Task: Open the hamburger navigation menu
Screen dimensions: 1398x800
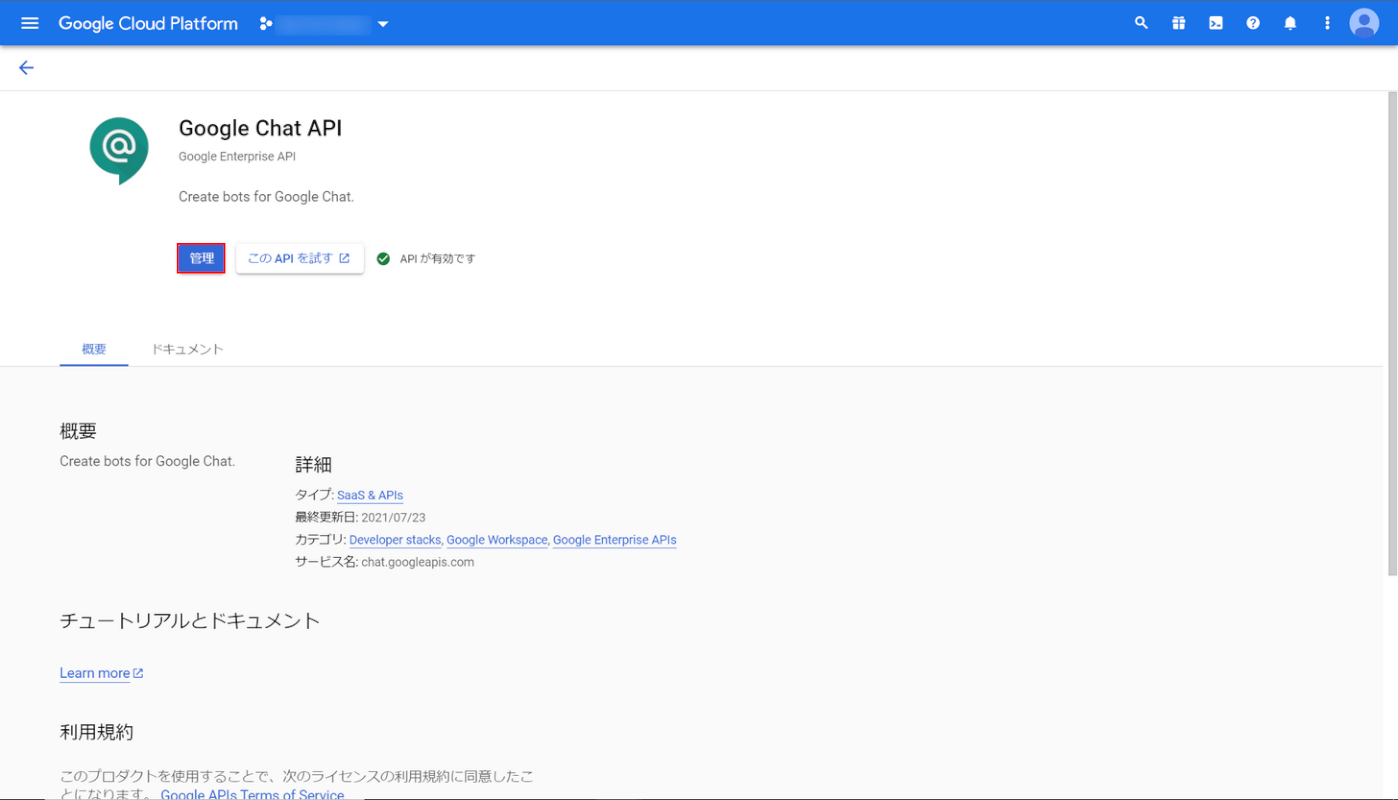Action: (30, 23)
